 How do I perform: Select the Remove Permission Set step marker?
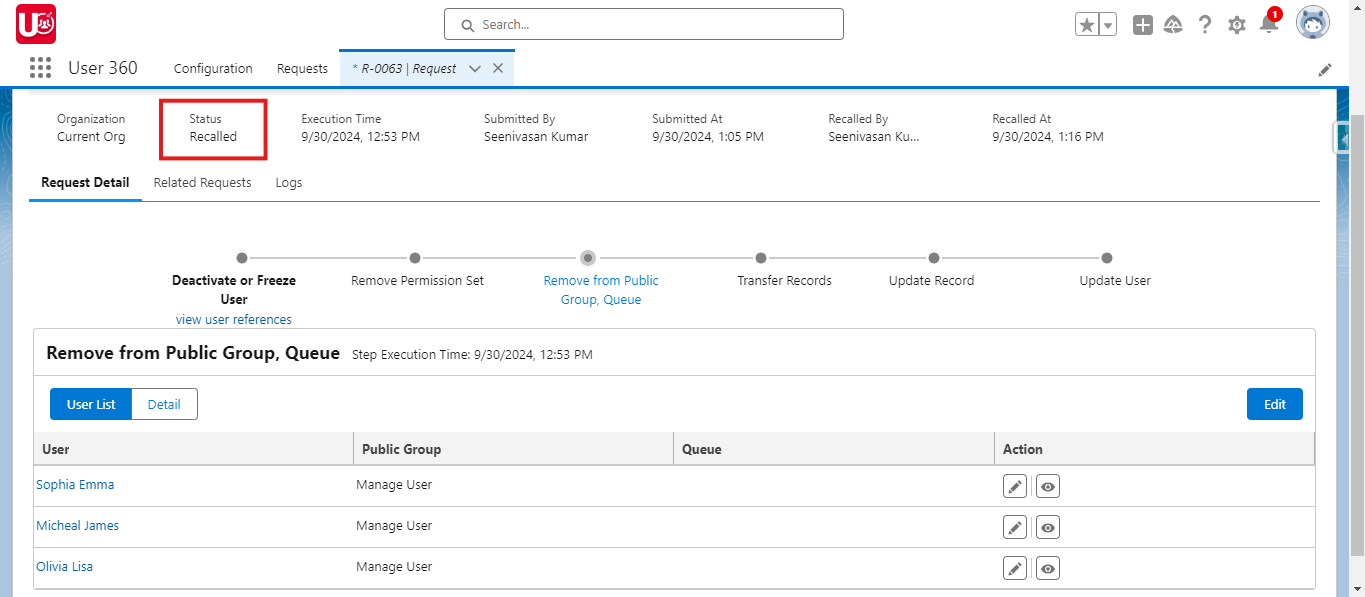point(415,258)
